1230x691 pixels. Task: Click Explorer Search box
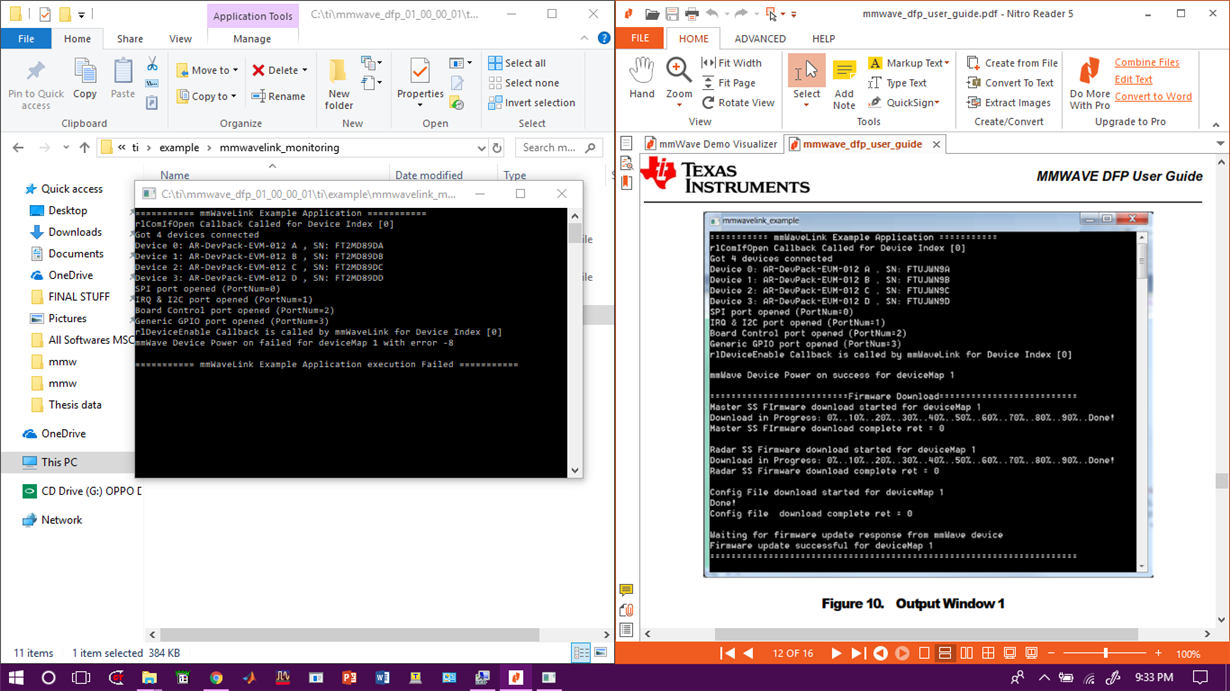click(x=560, y=147)
